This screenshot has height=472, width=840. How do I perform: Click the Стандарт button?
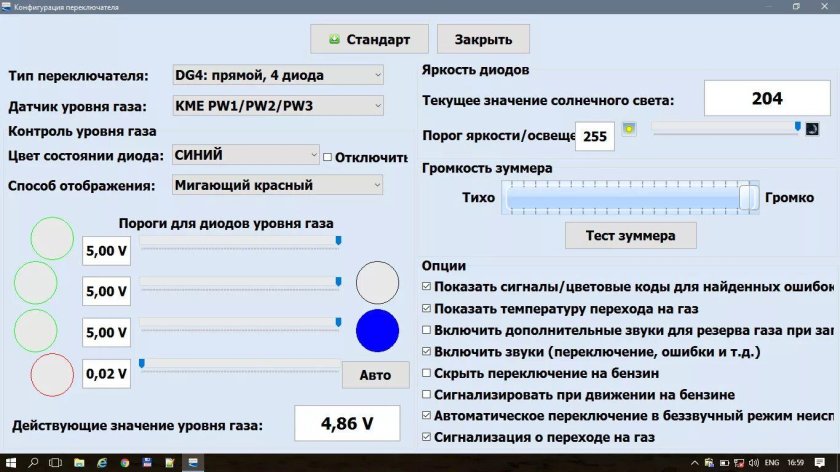(369, 39)
